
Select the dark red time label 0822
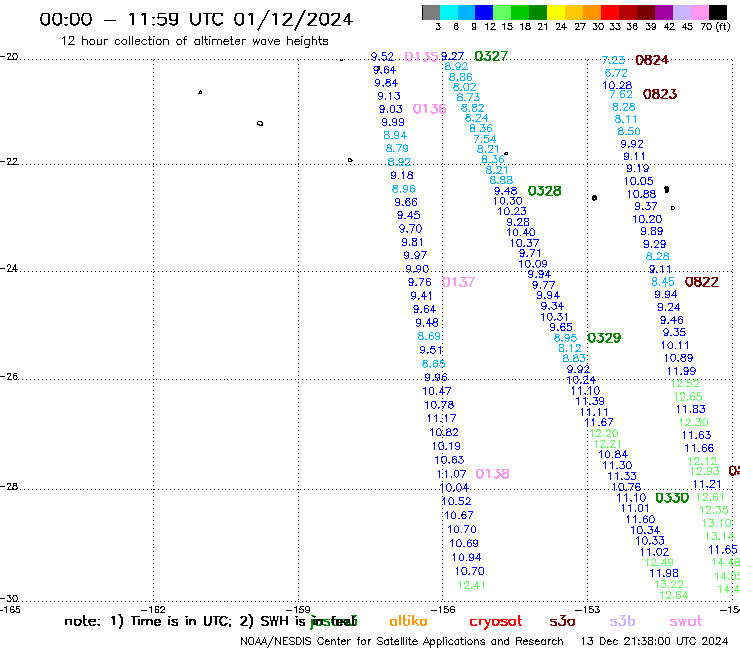[x=702, y=282]
